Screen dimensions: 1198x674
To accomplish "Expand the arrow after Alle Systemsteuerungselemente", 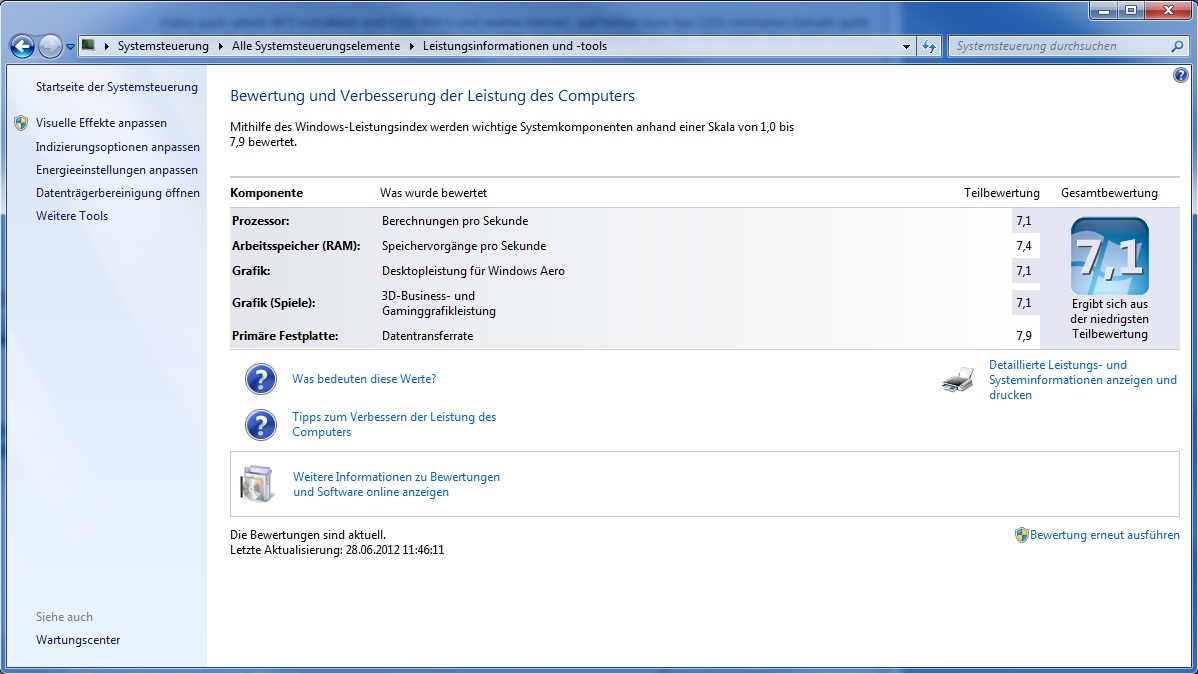I will pos(411,46).
